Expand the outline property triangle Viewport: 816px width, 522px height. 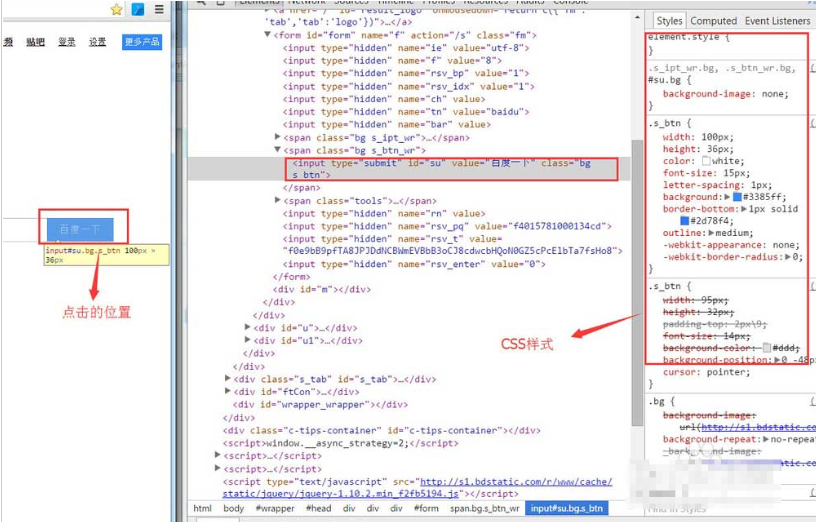tap(711, 233)
